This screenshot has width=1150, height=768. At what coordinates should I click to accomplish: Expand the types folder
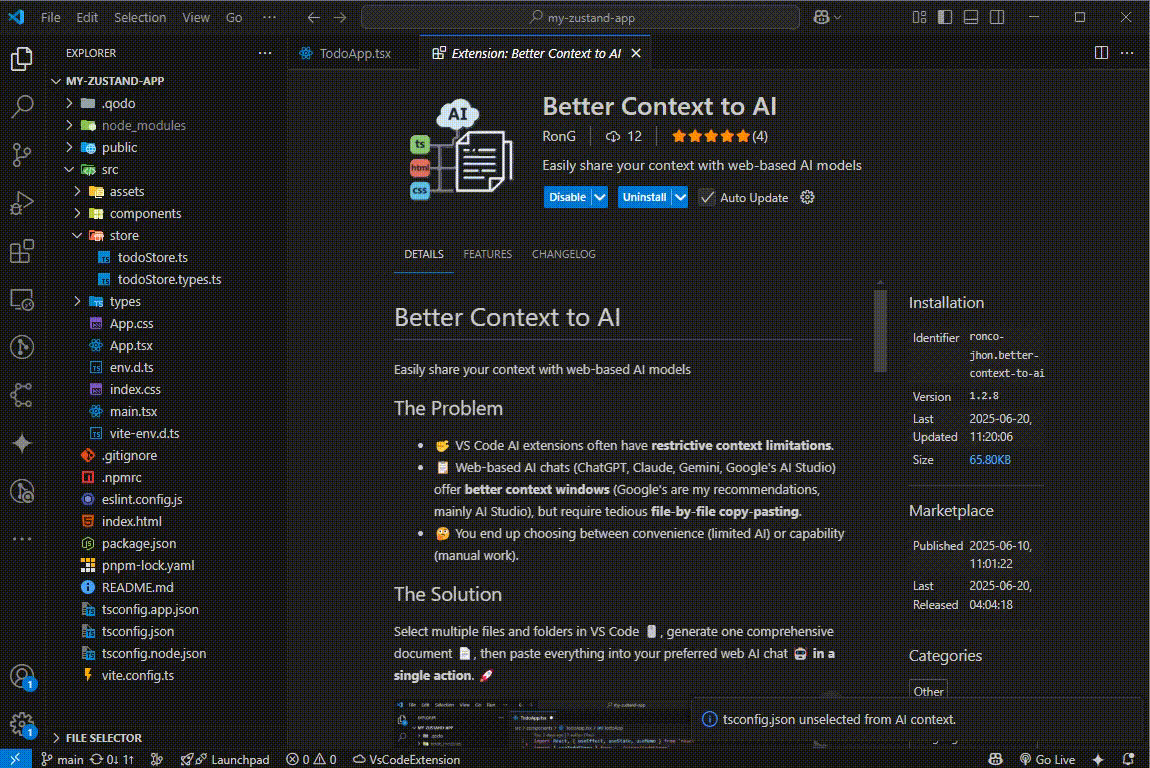tap(78, 301)
